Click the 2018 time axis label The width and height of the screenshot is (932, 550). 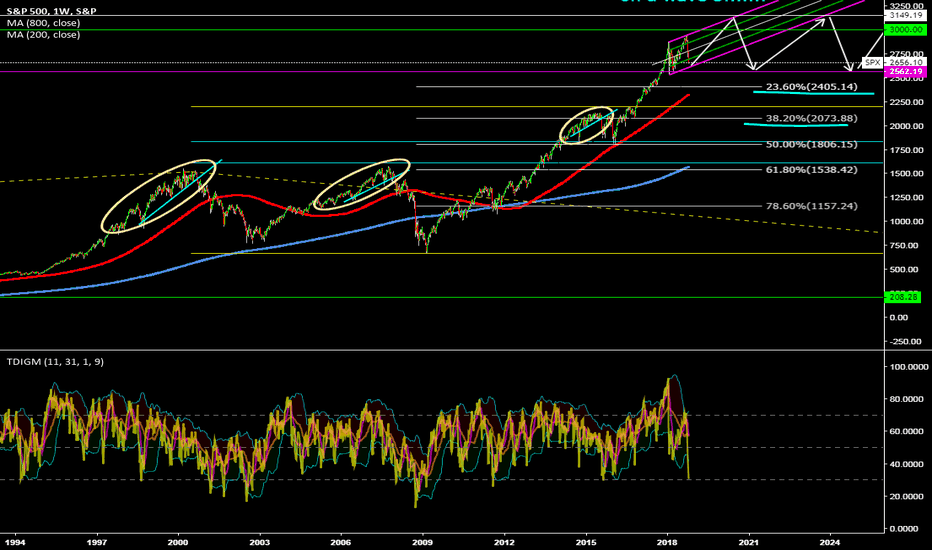point(667,542)
